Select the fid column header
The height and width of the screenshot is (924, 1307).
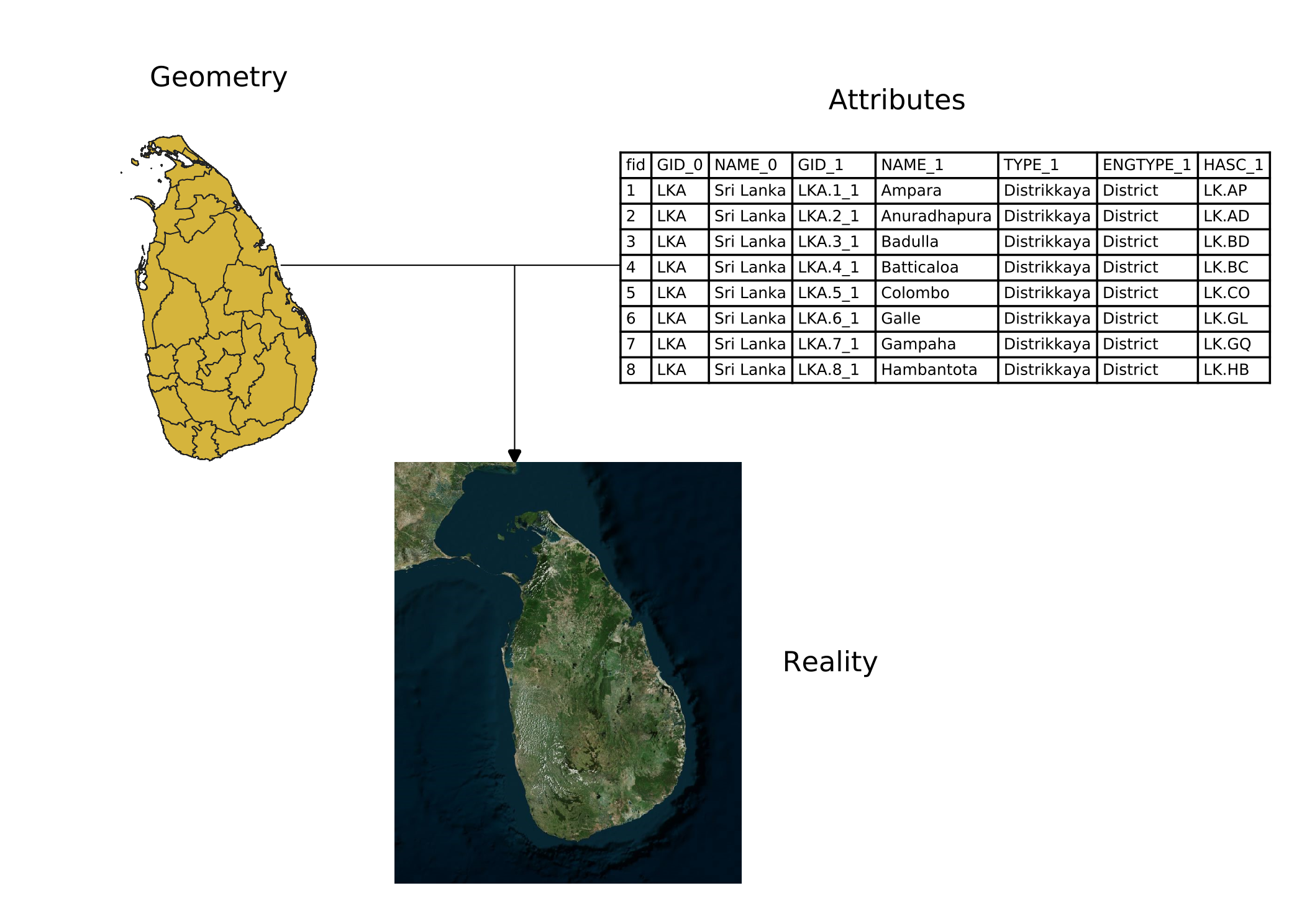click(635, 165)
